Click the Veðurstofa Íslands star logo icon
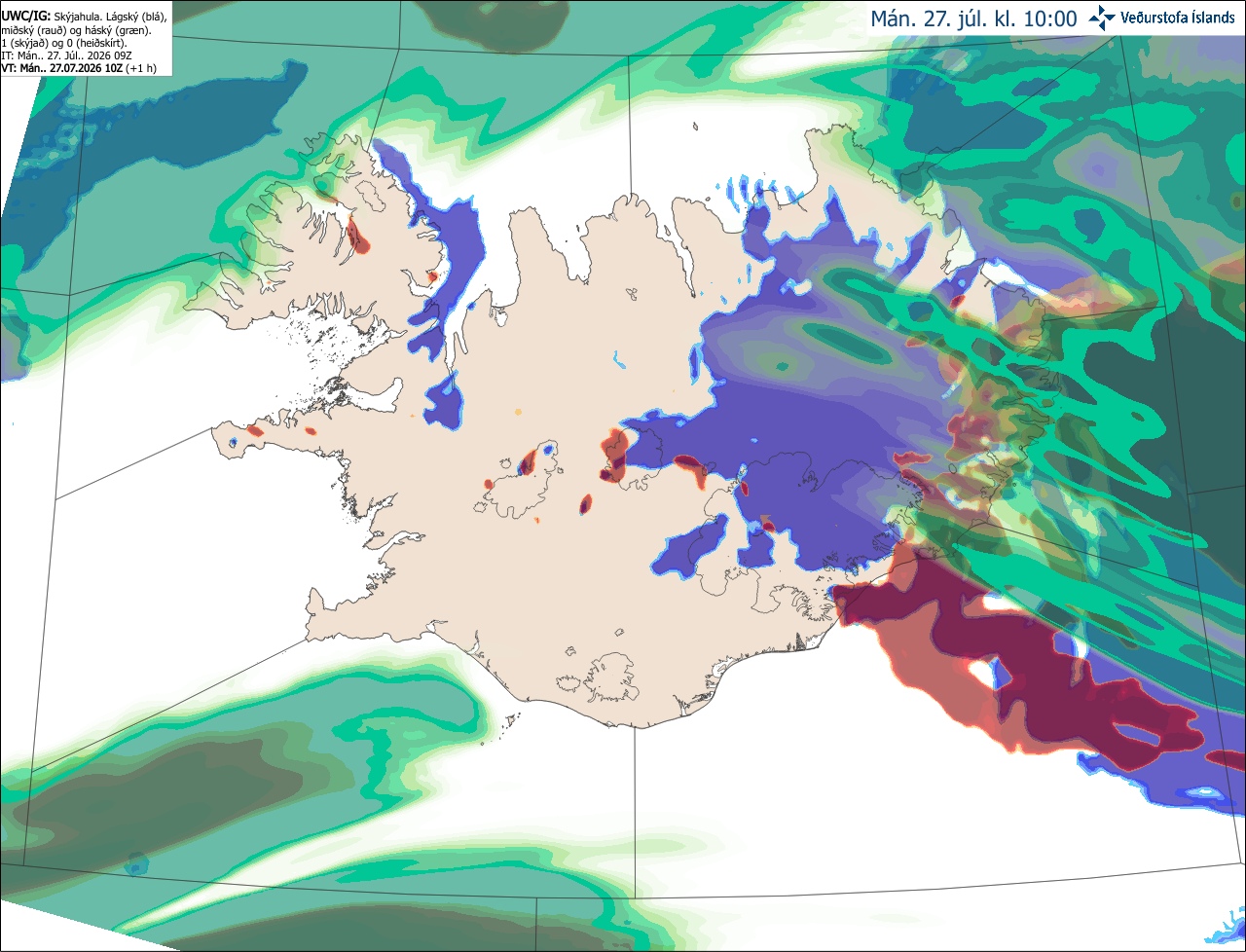Image resolution: width=1246 pixels, height=952 pixels. pyautogui.click(x=1101, y=18)
